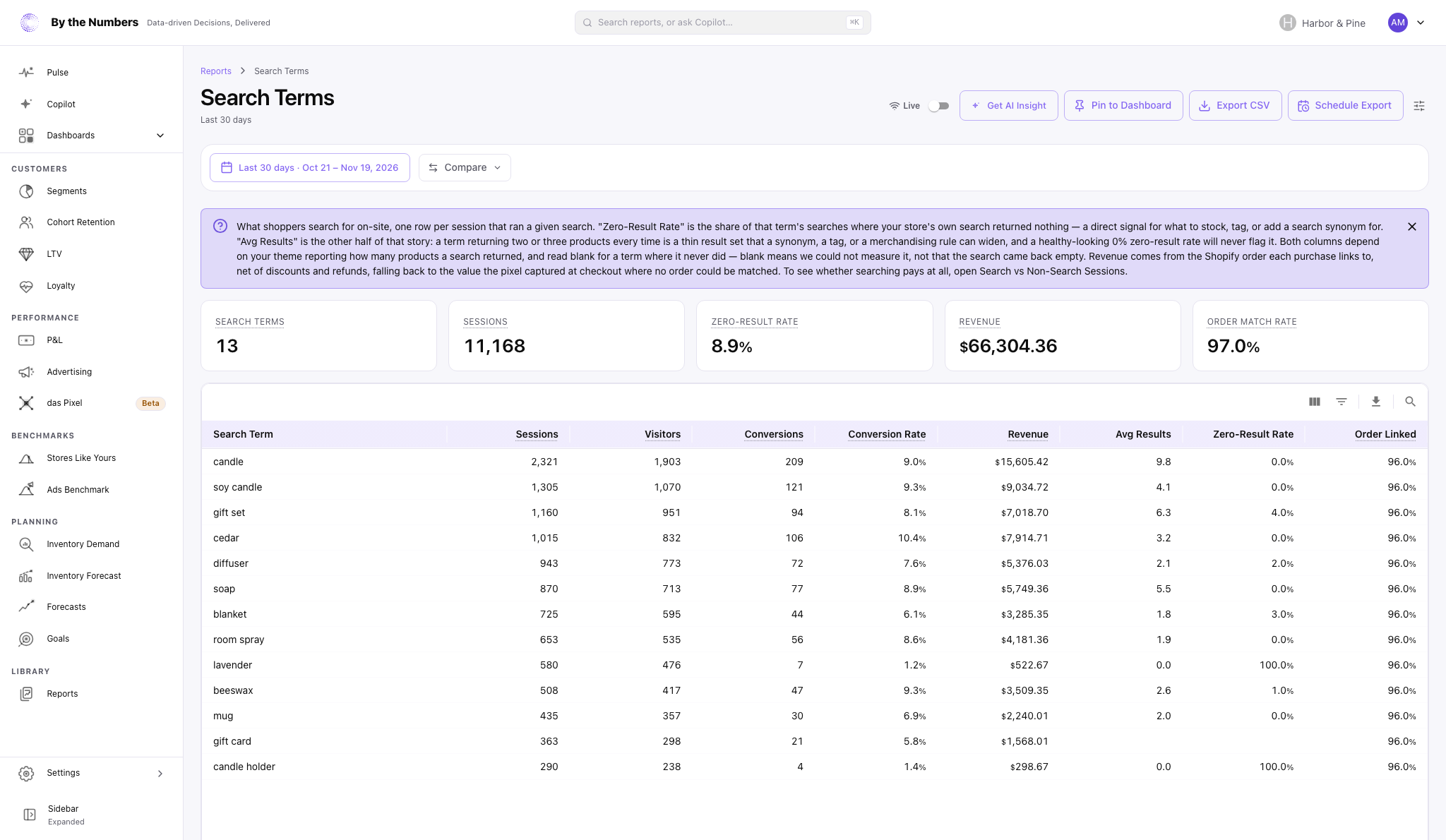Open the P&L report
This screenshot has height=840, width=1446.
pos(92,340)
